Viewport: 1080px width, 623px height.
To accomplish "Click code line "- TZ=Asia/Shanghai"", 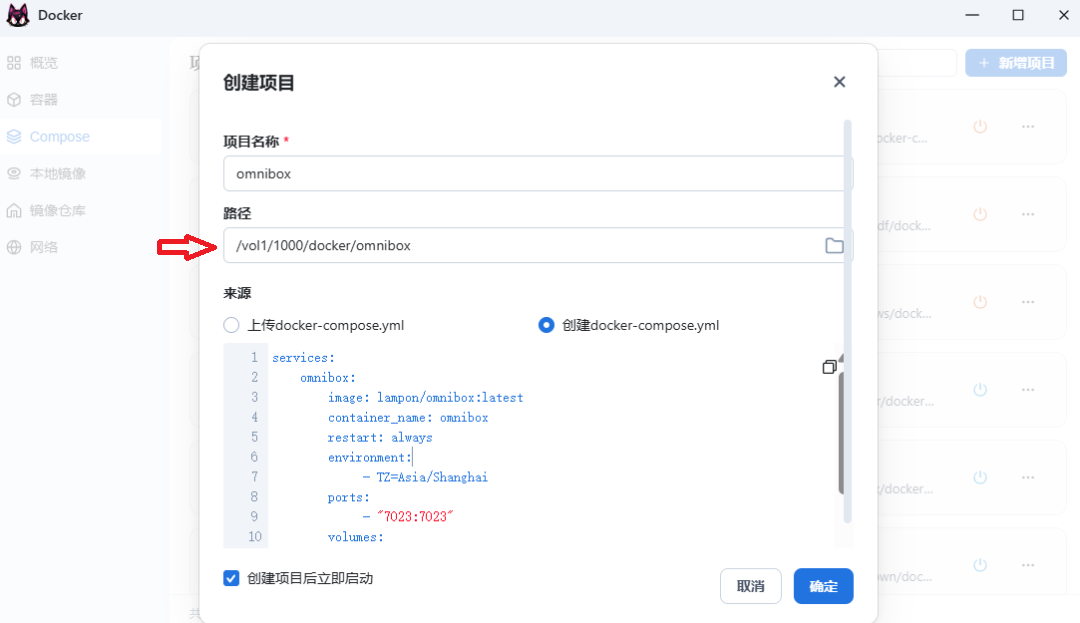I will point(425,477).
